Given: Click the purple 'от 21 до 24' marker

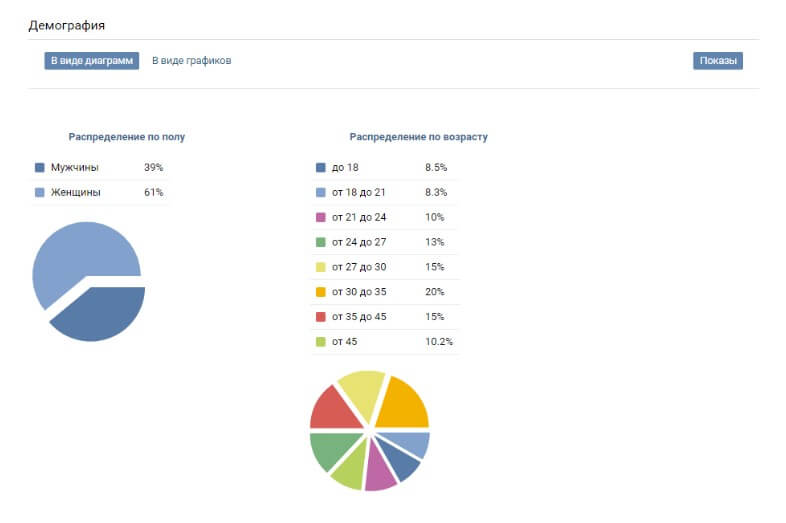Looking at the screenshot, I should pyautogui.click(x=321, y=217).
